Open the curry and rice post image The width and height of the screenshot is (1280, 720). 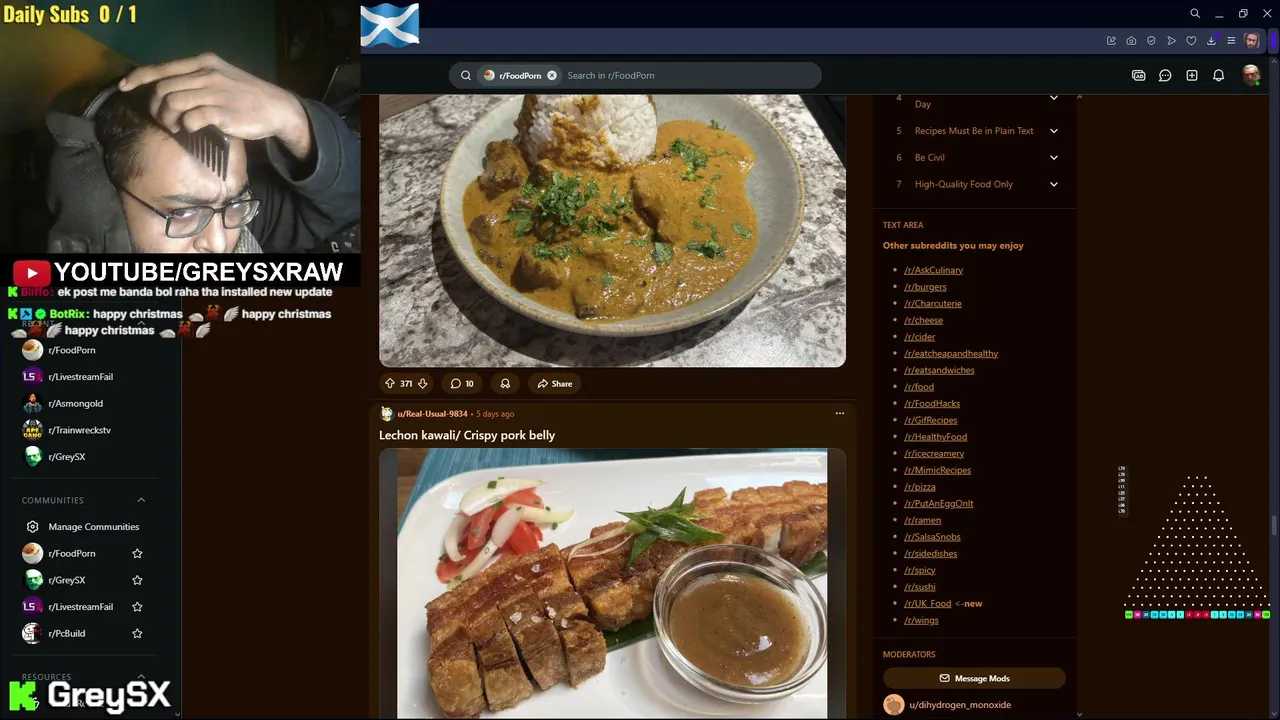click(612, 231)
